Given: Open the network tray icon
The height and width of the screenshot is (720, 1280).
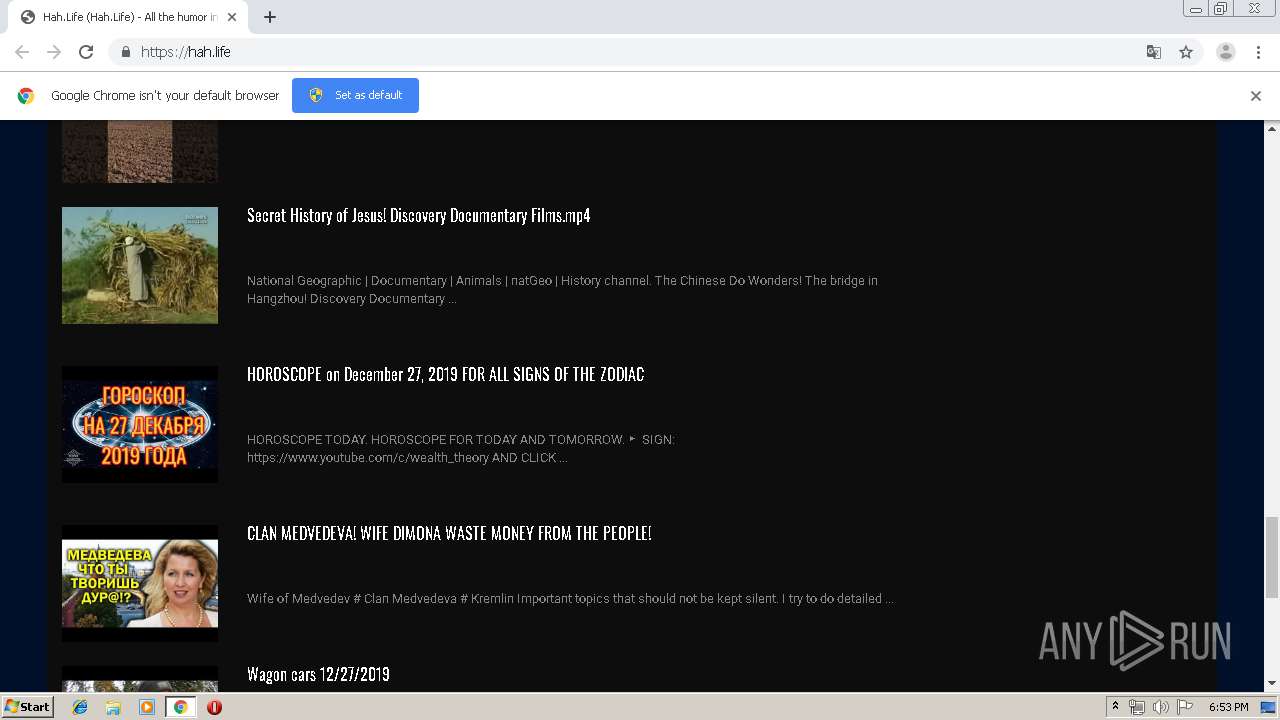Looking at the screenshot, I should [x=1137, y=707].
